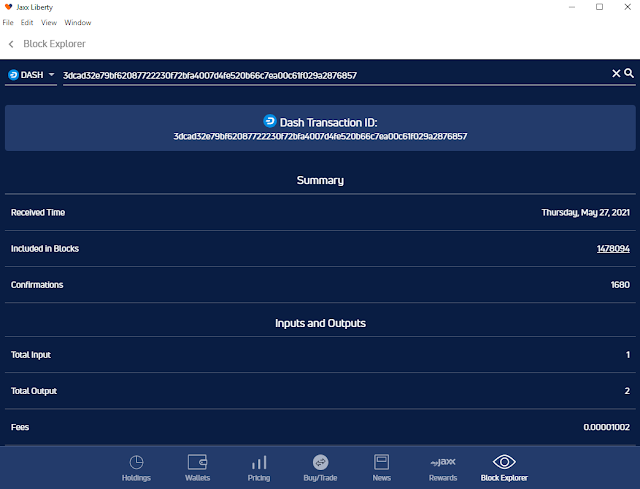Clear the search field with the X icon
This screenshot has height=489, width=640.
616,73
